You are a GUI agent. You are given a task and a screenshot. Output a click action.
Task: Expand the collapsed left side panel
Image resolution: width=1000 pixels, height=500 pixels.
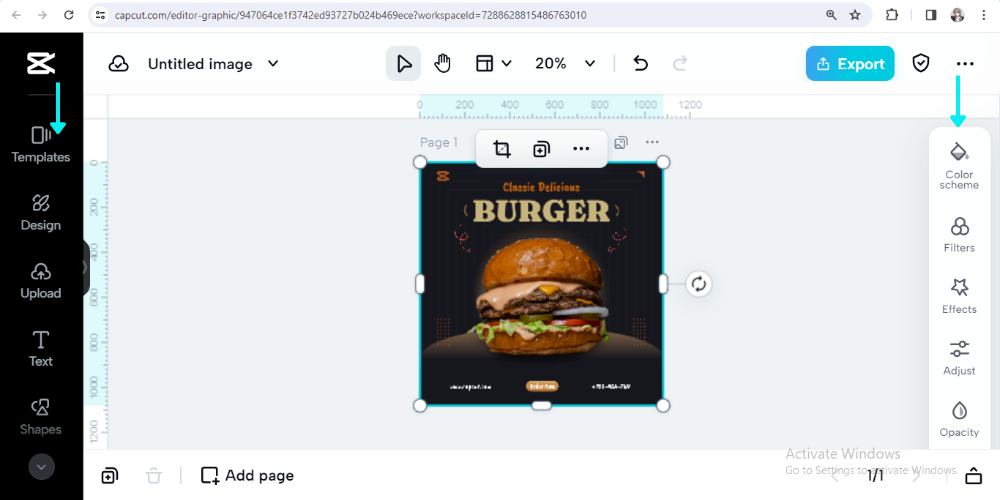pos(85,268)
